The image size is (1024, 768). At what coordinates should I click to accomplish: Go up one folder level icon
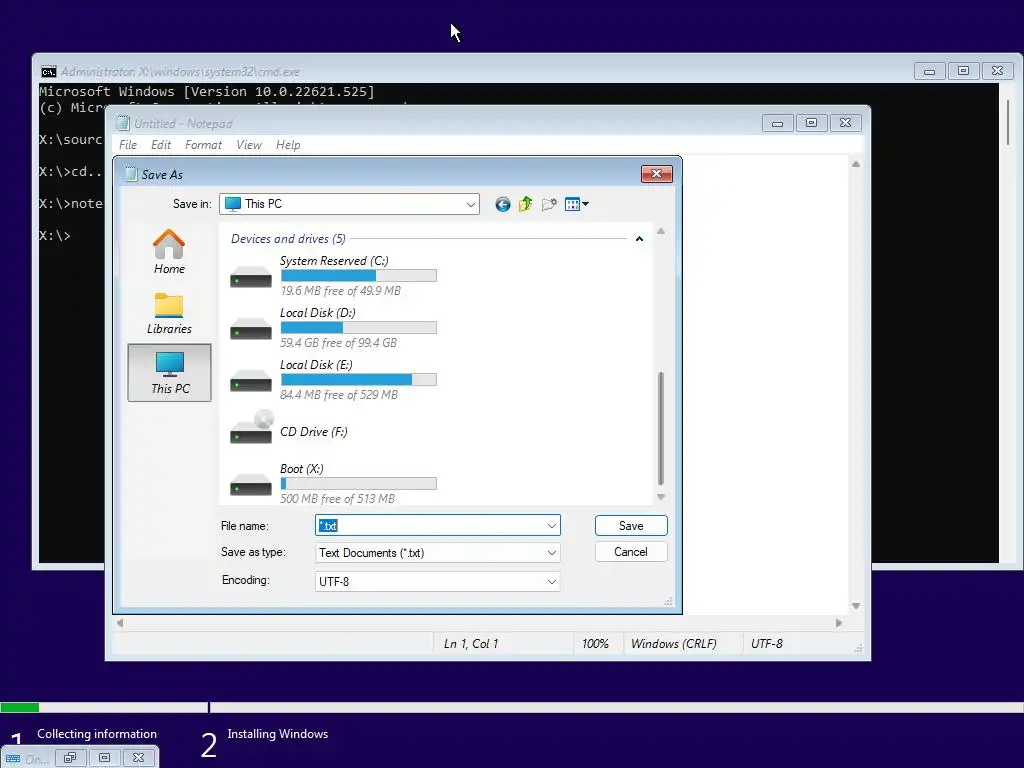pos(526,204)
